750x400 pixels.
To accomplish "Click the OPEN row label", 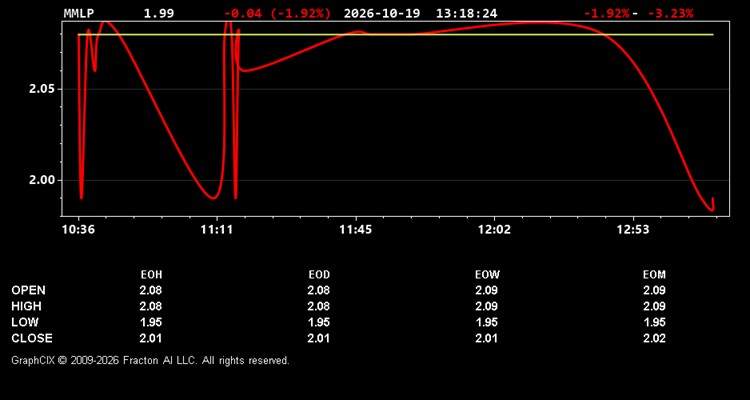I will 29,290.
